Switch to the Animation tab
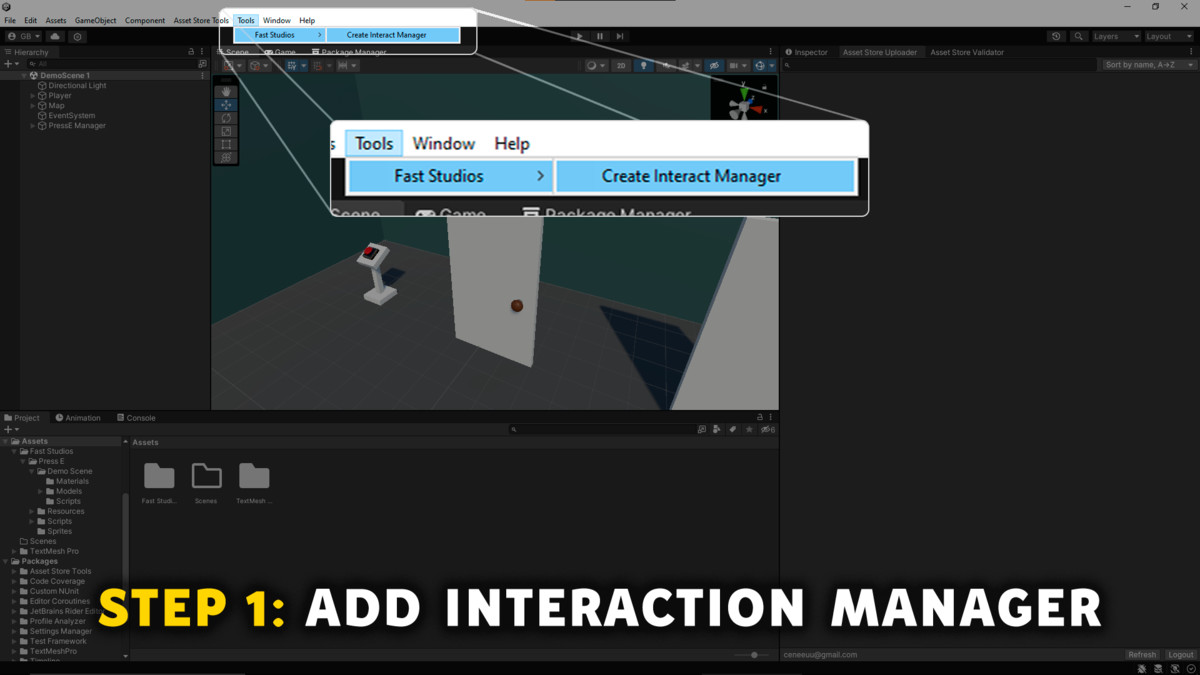Viewport: 1200px width, 675px height. point(78,418)
